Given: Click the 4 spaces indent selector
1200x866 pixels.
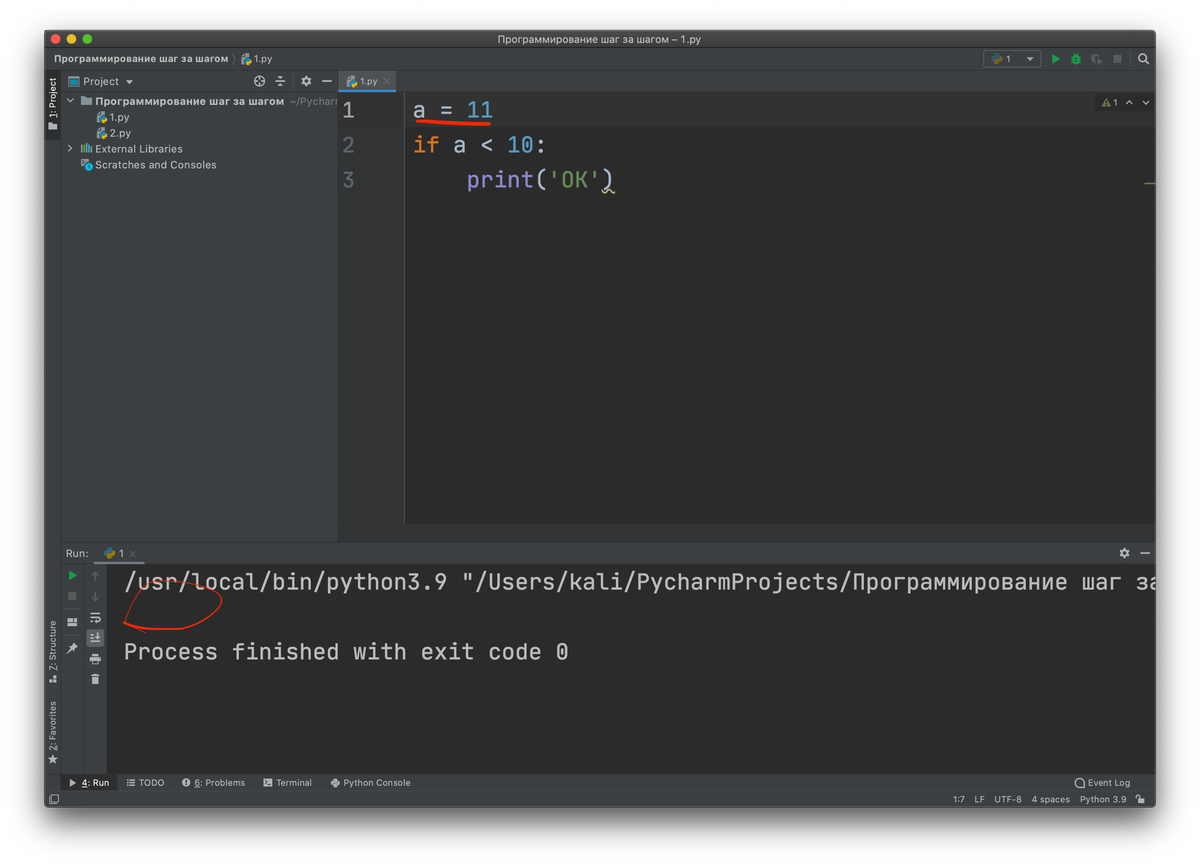Looking at the screenshot, I should tap(1050, 799).
